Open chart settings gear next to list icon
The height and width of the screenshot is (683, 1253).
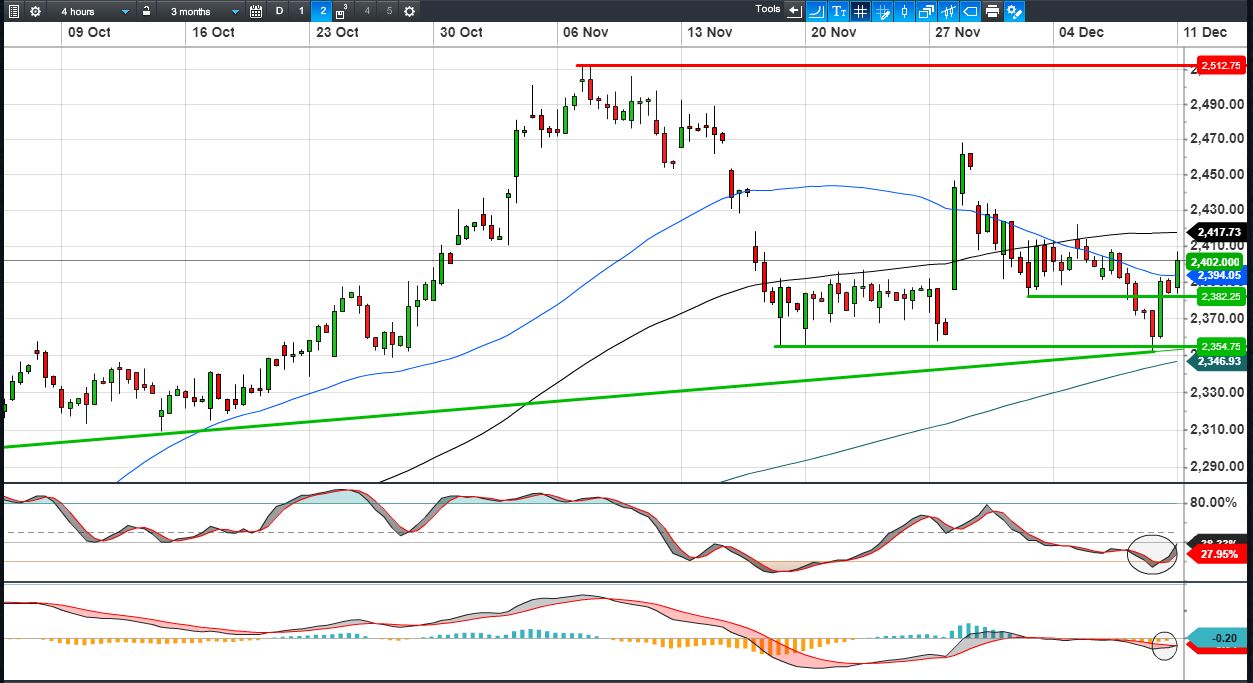(x=36, y=11)
